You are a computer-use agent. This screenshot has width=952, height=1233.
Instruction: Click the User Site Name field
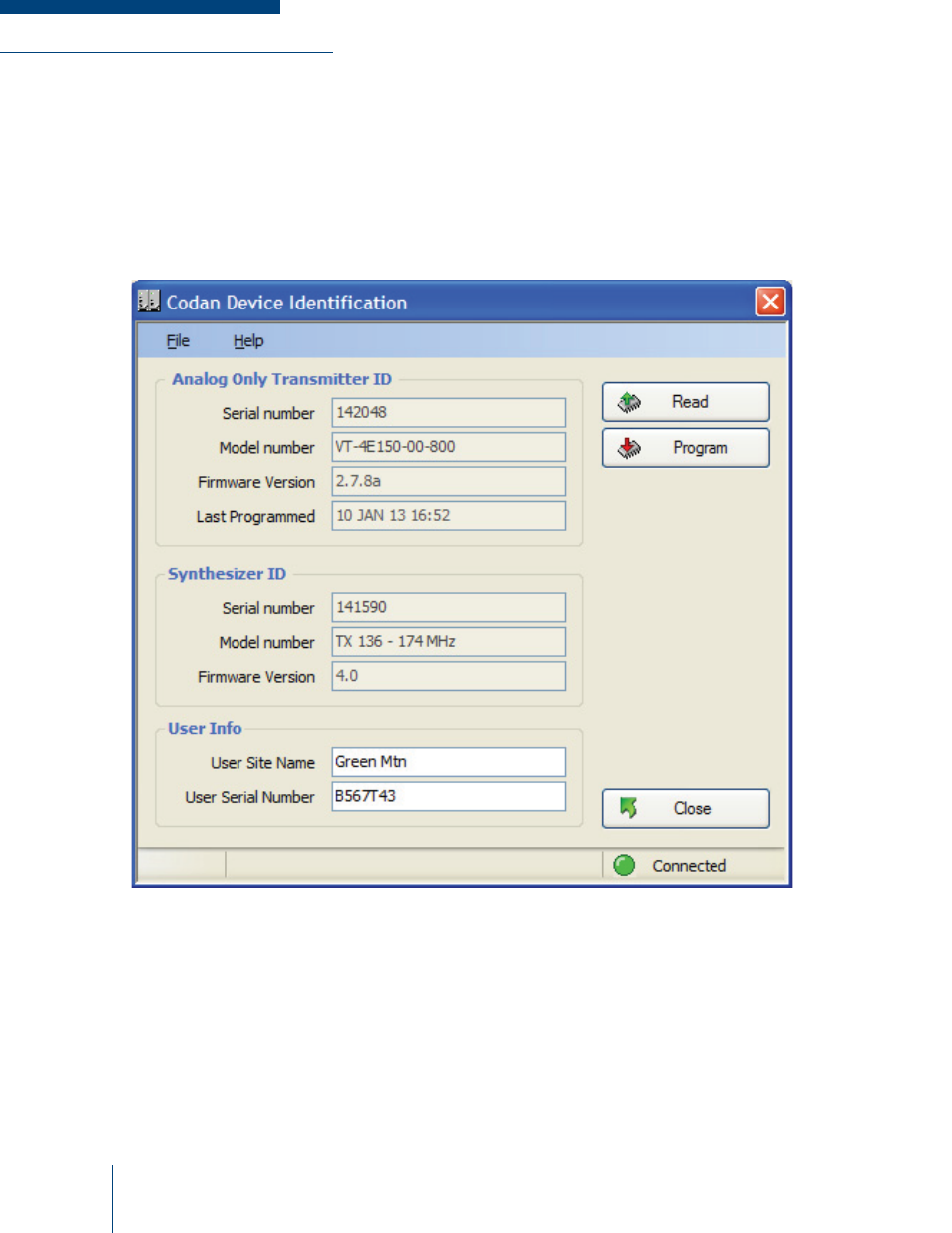[x=449, y=762]
